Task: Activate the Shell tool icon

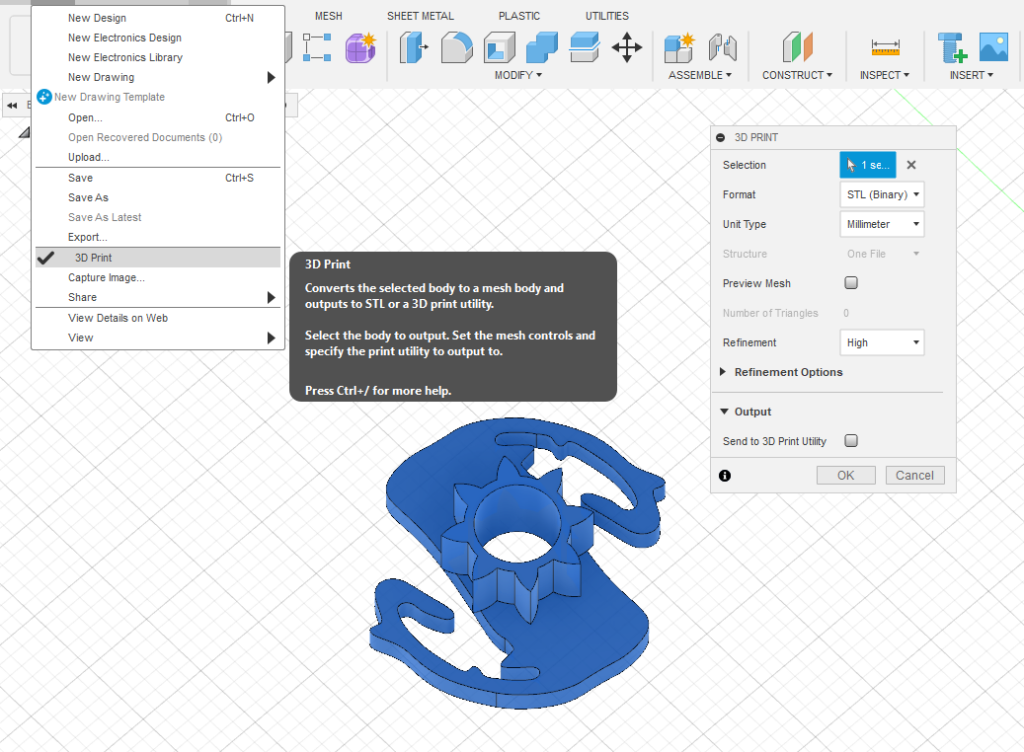Action: point(499,47)
